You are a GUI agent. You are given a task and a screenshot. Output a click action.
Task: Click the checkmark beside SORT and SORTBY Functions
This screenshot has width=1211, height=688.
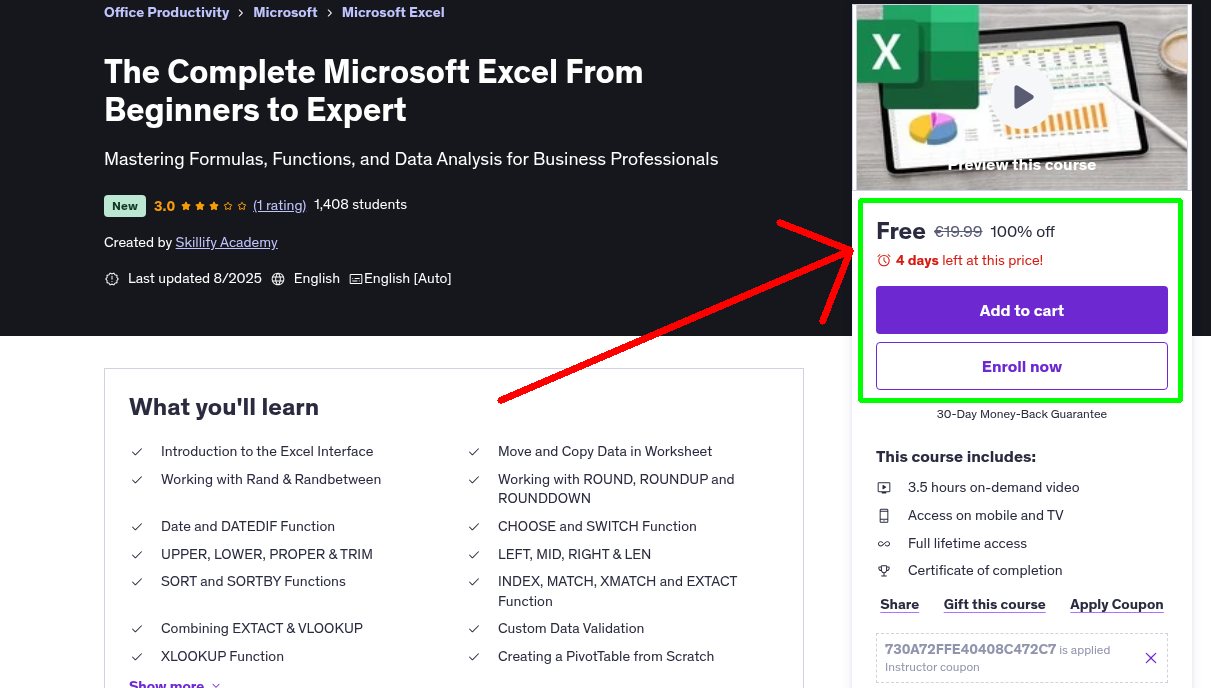point(137,582)
